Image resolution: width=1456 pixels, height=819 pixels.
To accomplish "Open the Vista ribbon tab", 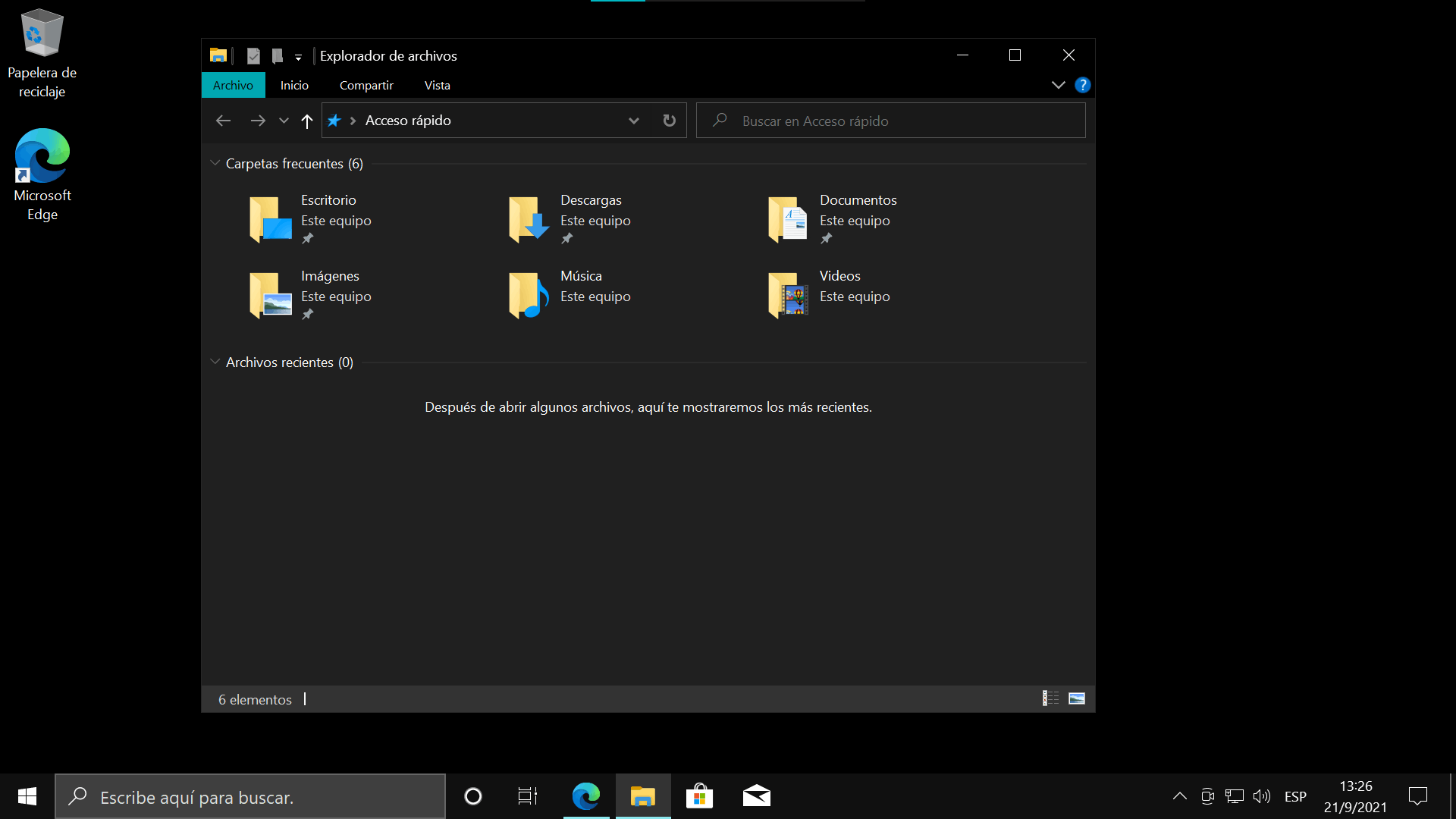I will click(x=437, y=85).
